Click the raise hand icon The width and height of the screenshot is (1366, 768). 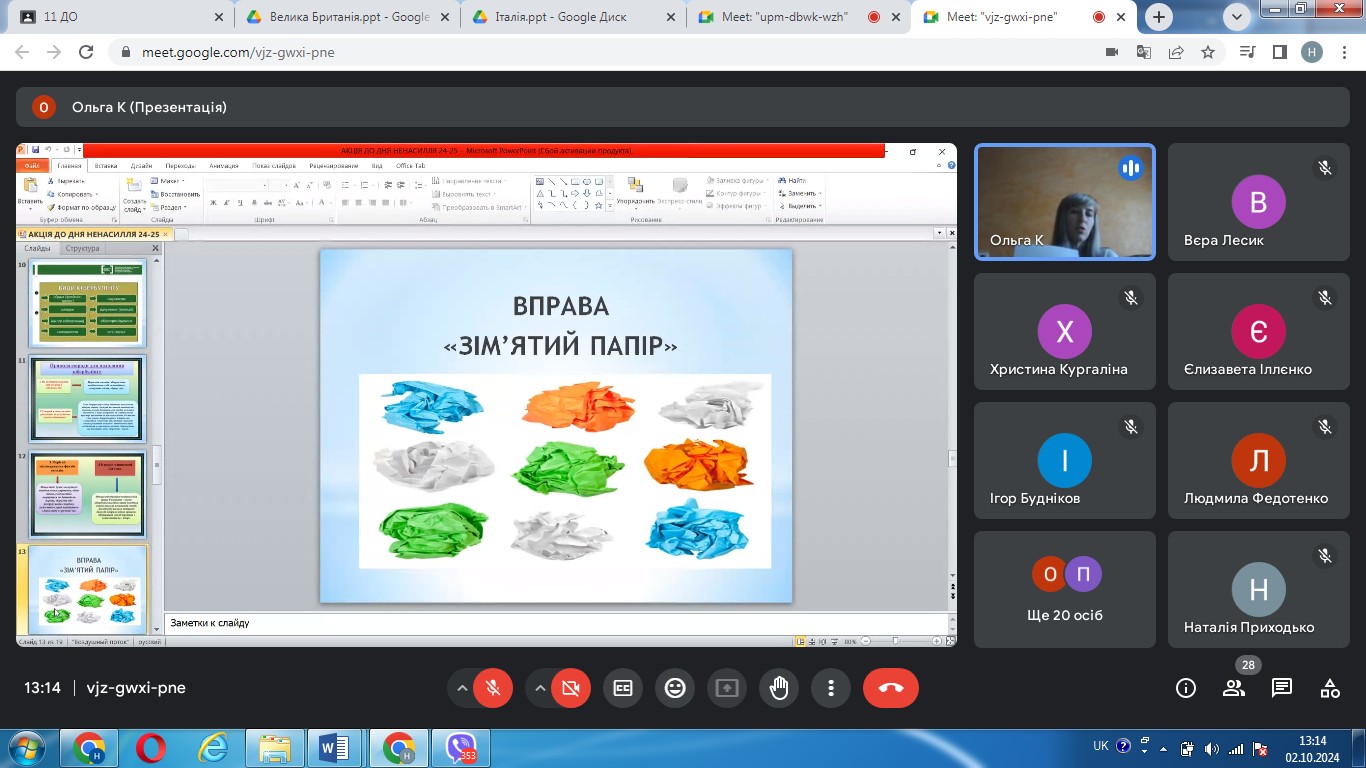(x=779, y=688)
